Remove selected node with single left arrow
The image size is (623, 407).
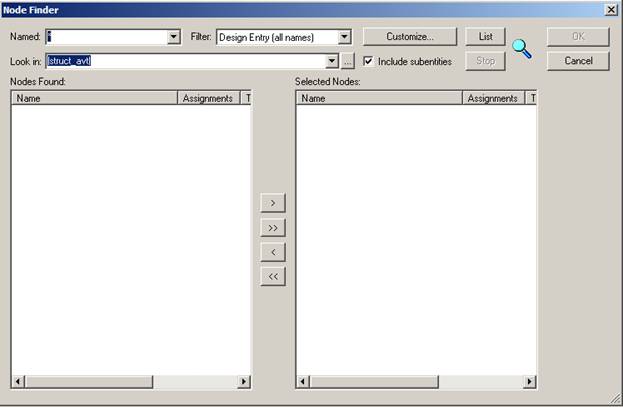point(273,252)
